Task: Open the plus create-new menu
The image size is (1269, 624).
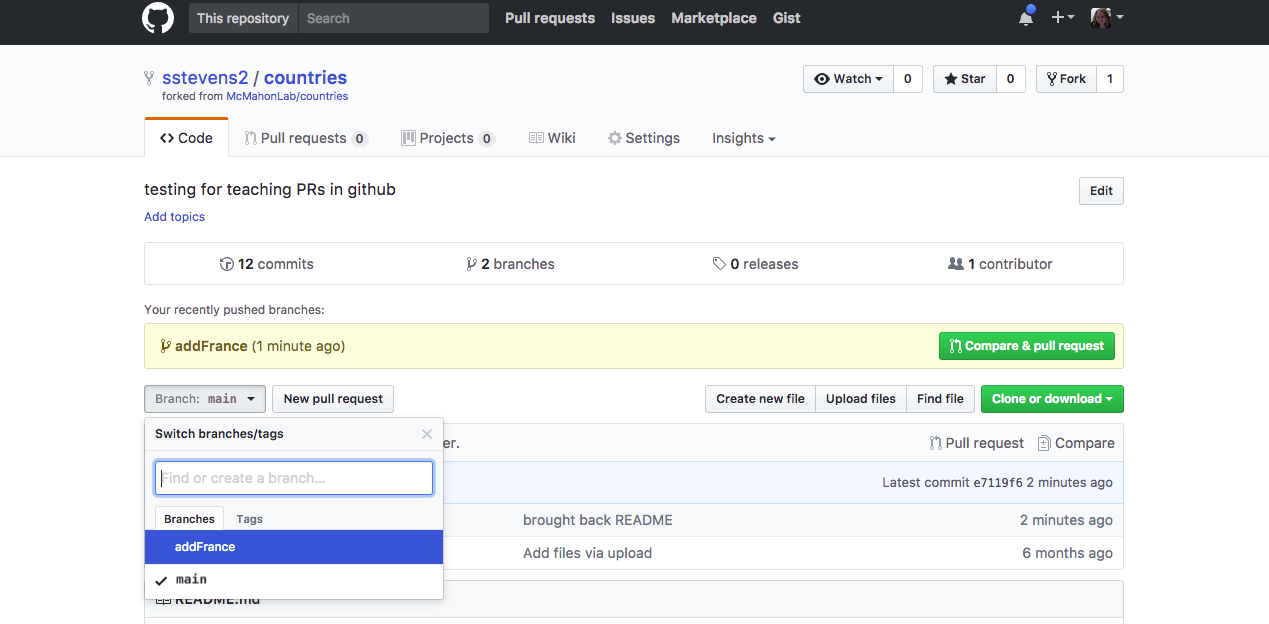Action: 1062,18
